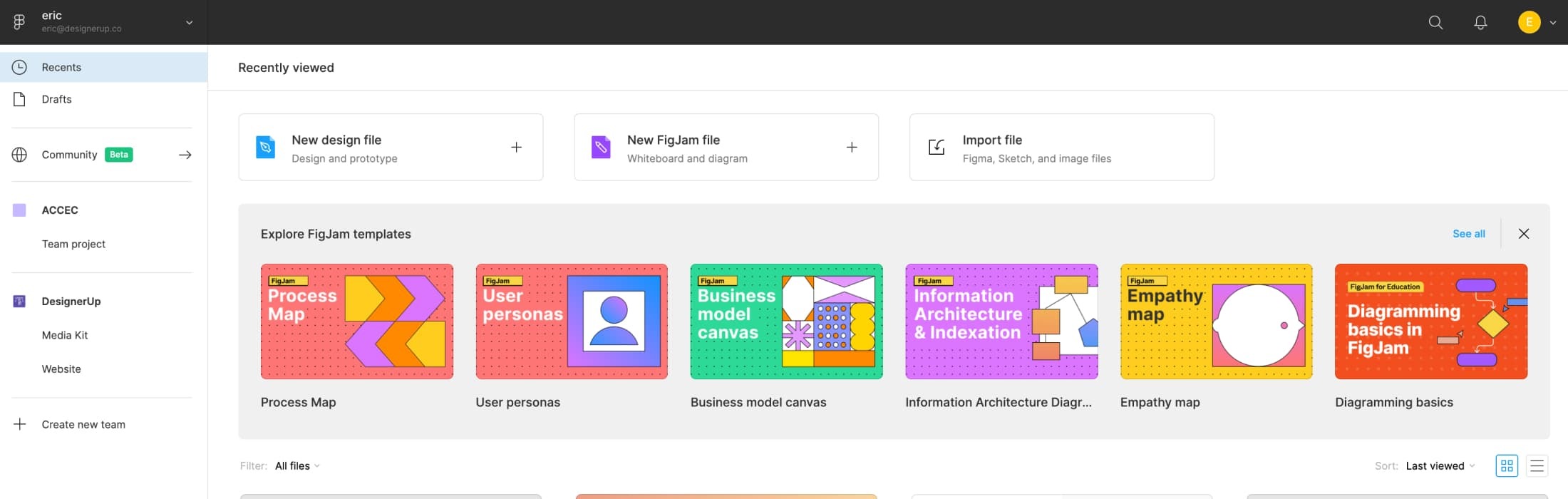Click the Figma logo icon
Screen dimensions: 1568x499
[x=19, y=22]
